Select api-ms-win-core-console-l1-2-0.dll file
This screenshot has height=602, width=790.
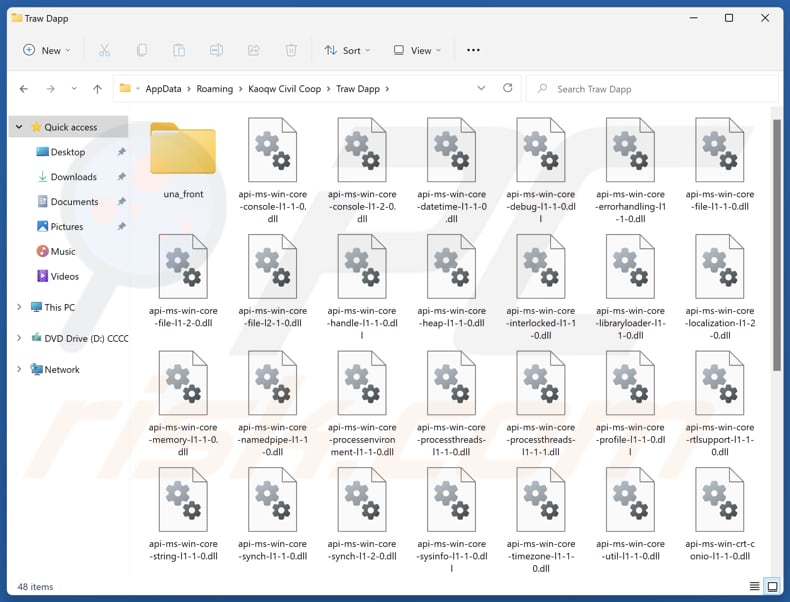click(x=362, y=170)
